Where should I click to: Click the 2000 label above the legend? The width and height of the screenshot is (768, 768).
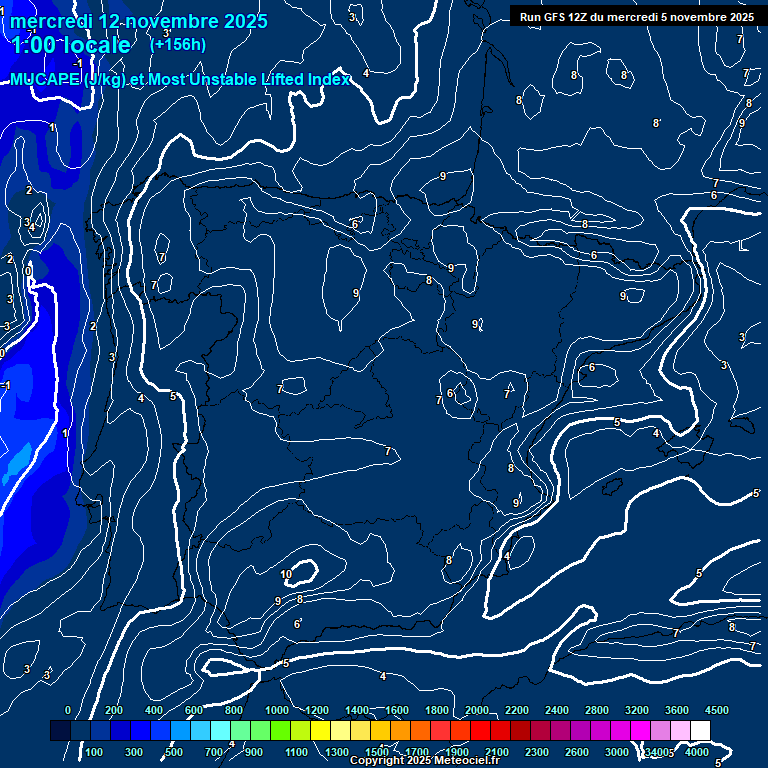(477, 710)
